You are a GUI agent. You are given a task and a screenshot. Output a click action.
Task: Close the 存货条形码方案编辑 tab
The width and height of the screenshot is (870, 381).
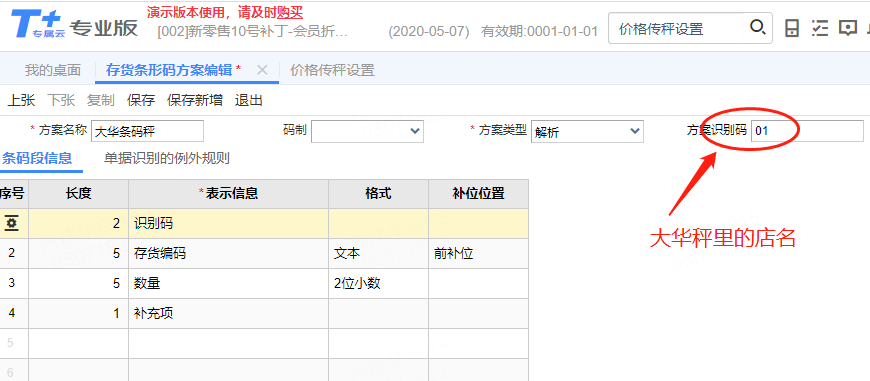pyautogui.click(x=262, y=70)
